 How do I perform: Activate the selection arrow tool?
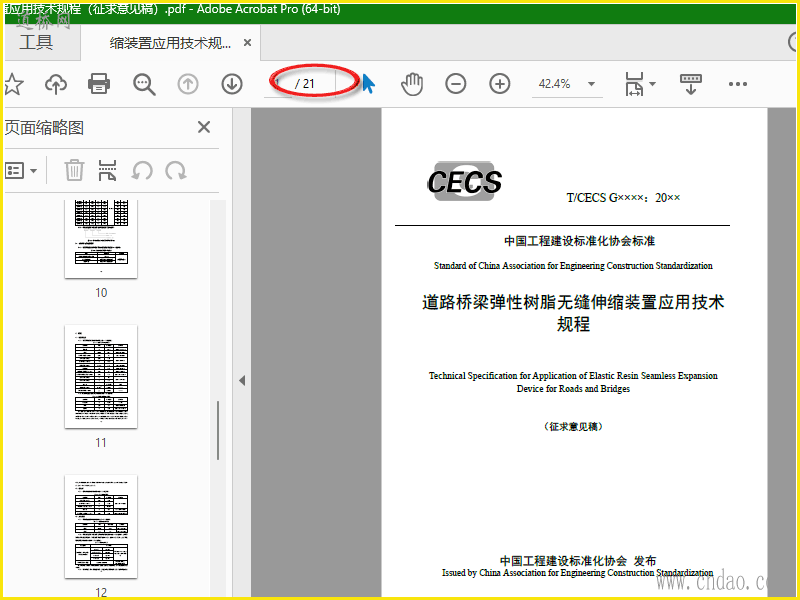tap(368, 84)
